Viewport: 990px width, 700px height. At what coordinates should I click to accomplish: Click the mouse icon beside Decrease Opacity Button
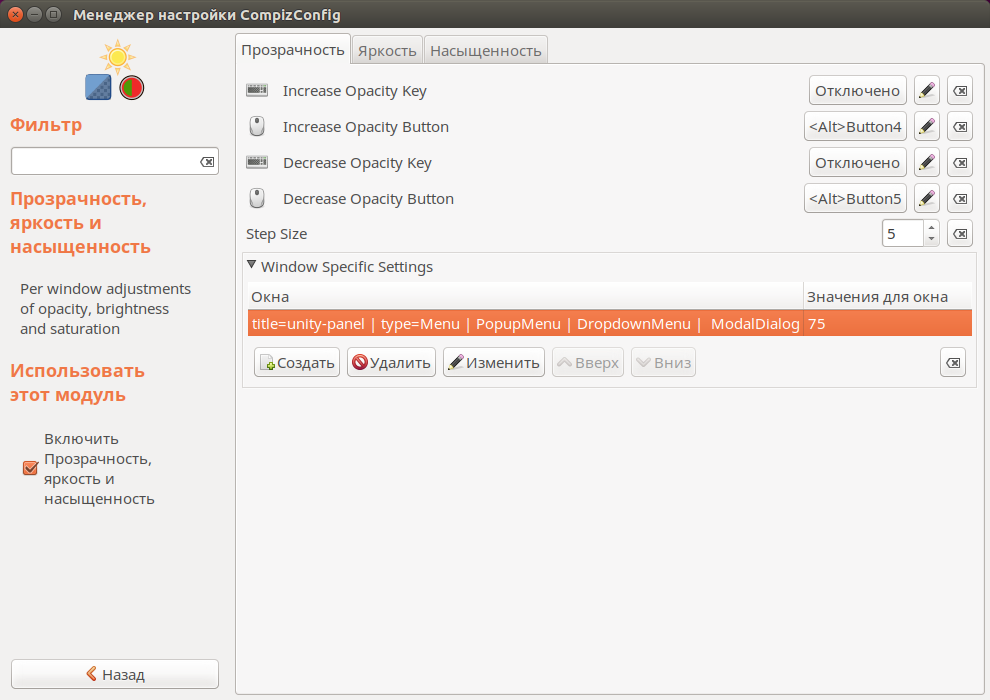pyautogui.click(x=257, y=198)
